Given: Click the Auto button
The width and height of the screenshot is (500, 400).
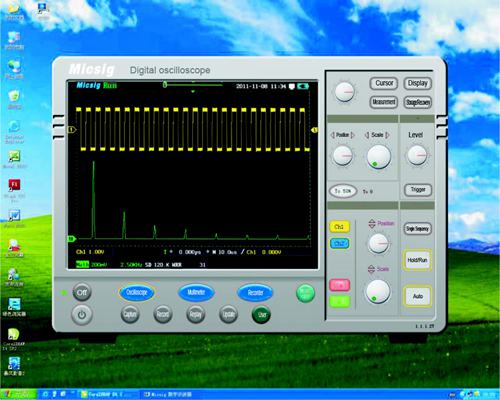Looking at the screenshot, I should [417, 296].
